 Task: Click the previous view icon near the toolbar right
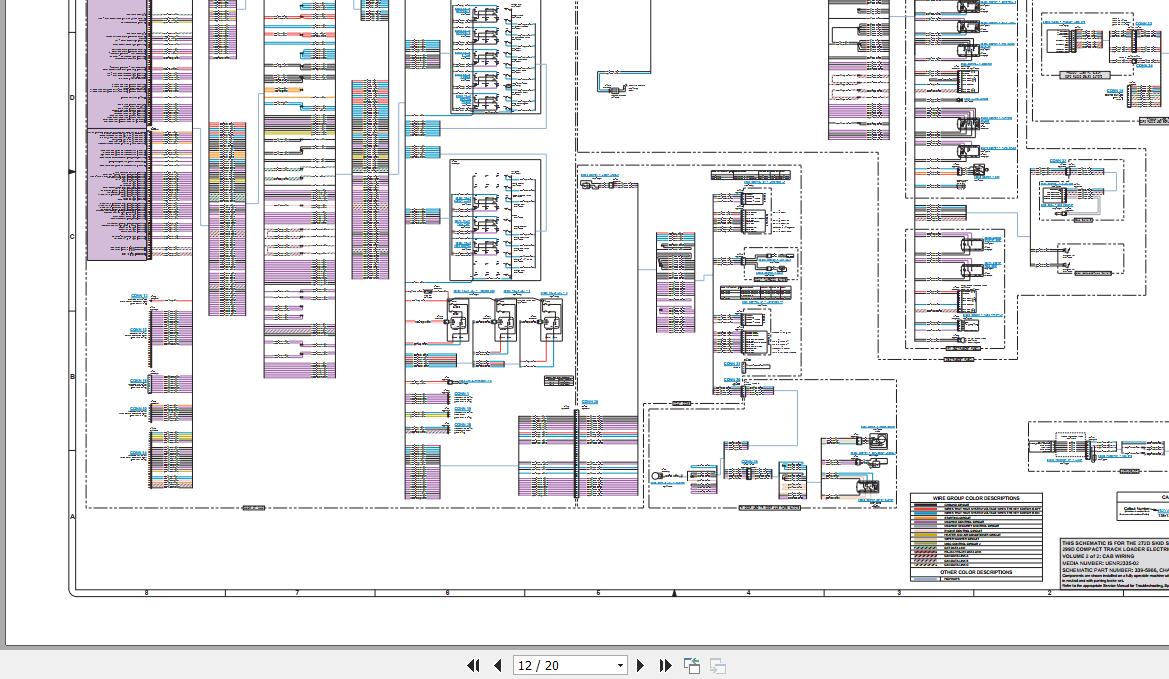pos(691,665)
